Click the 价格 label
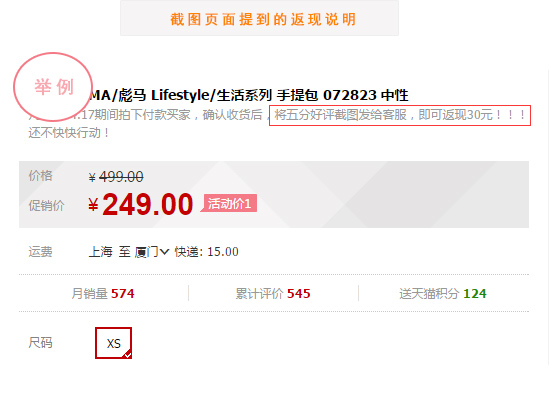This screenshot has width=551, height=400. tap(40, 175)
